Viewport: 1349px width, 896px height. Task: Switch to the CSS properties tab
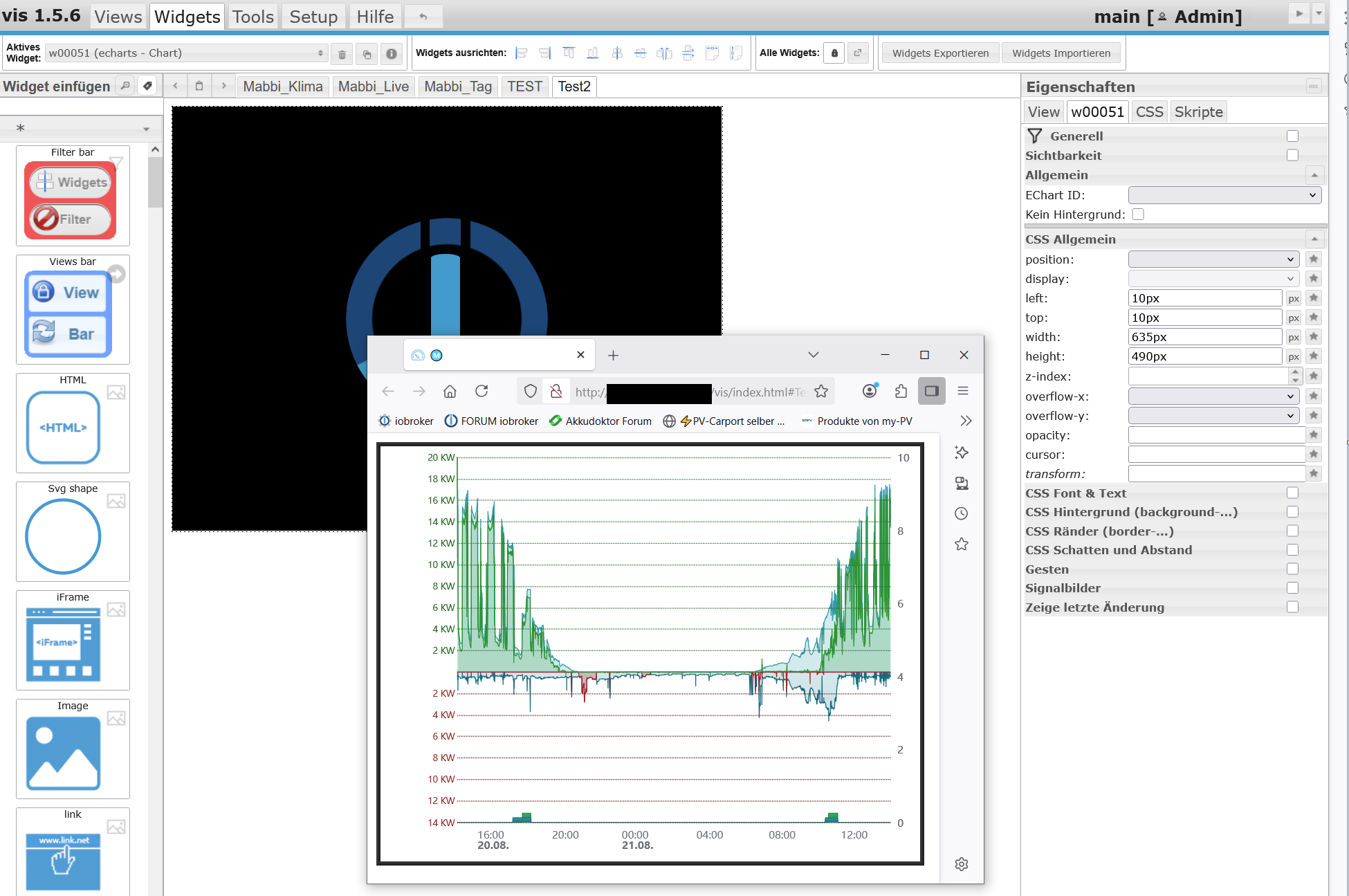[x=1149, y=112]
